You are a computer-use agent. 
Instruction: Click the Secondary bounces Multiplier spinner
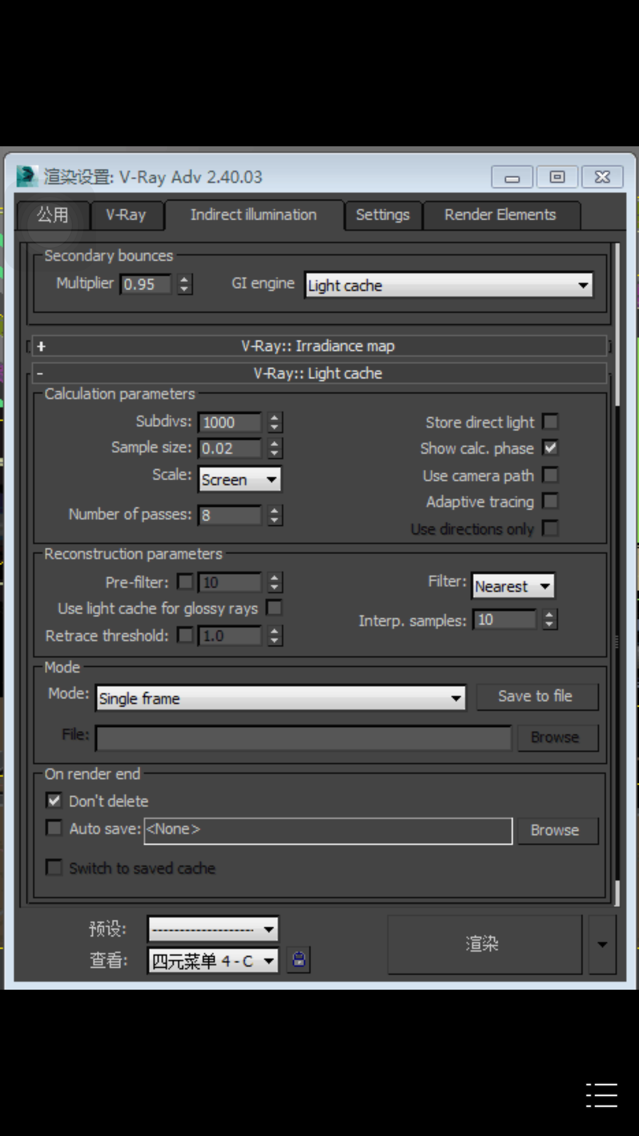[185, 284]
